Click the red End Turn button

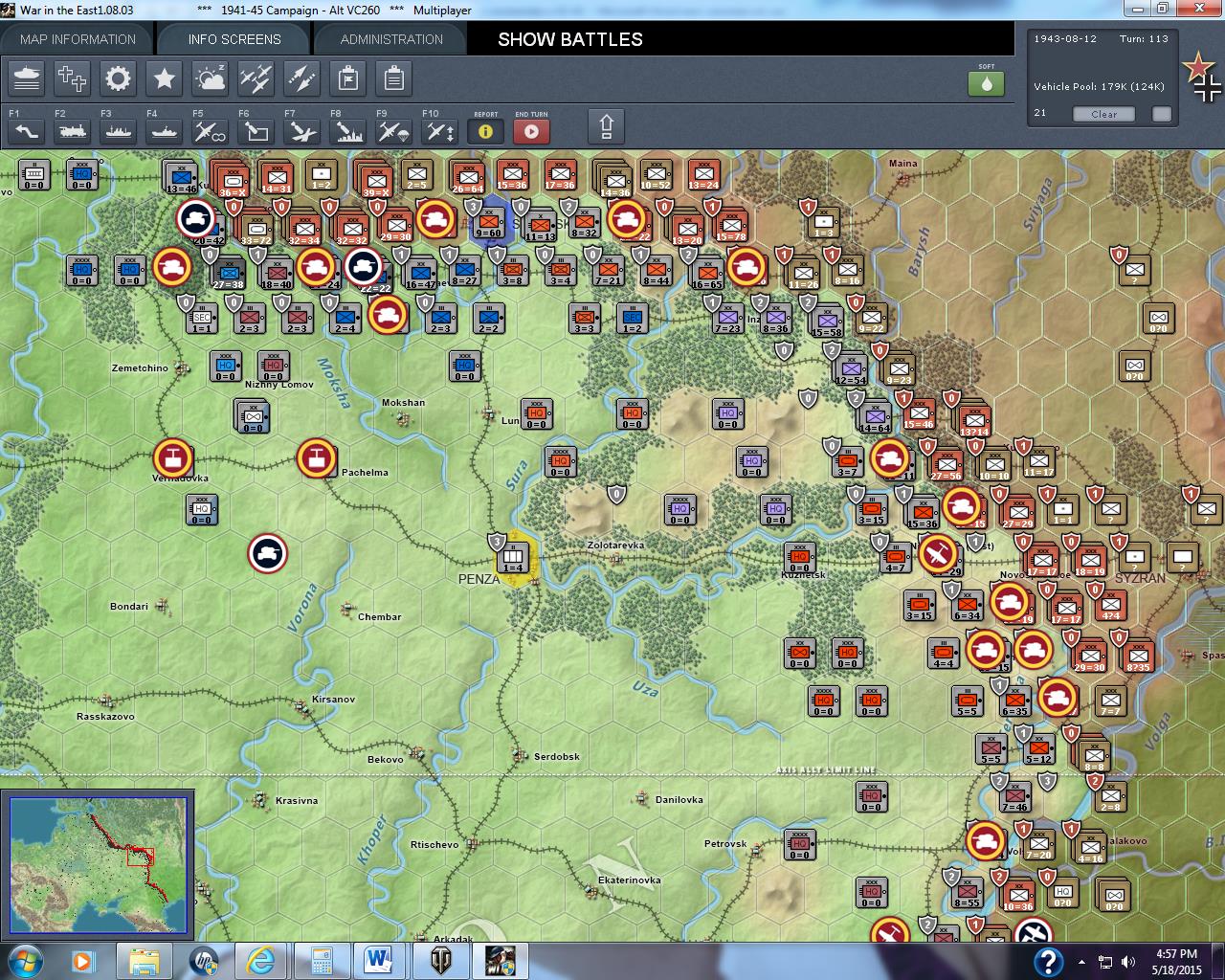point(531,130)
